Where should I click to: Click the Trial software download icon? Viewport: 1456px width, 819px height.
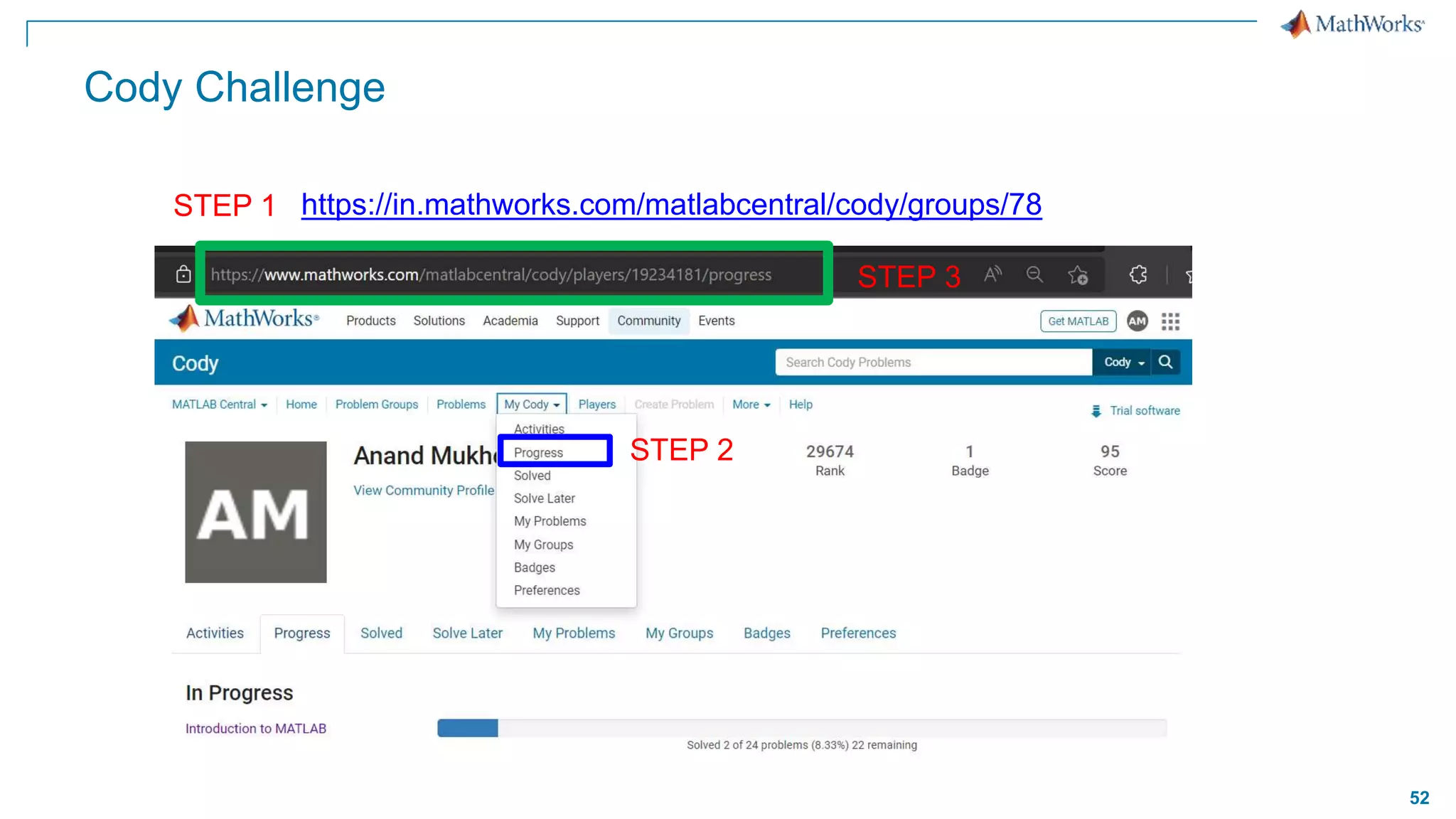(x=1096, y=411)
